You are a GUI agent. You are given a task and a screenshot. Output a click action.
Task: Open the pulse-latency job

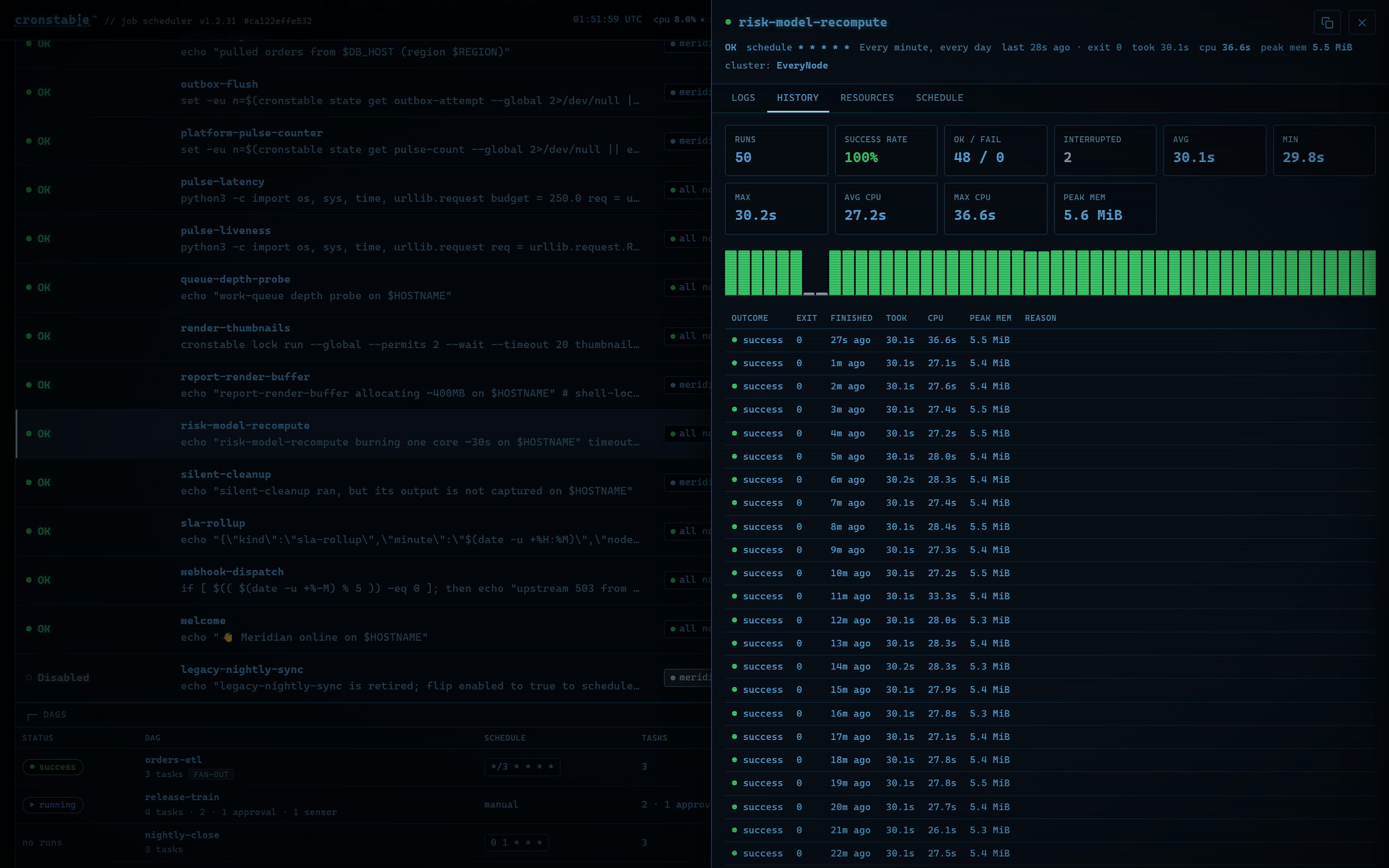pyautogui.click(x=363, y=190)
